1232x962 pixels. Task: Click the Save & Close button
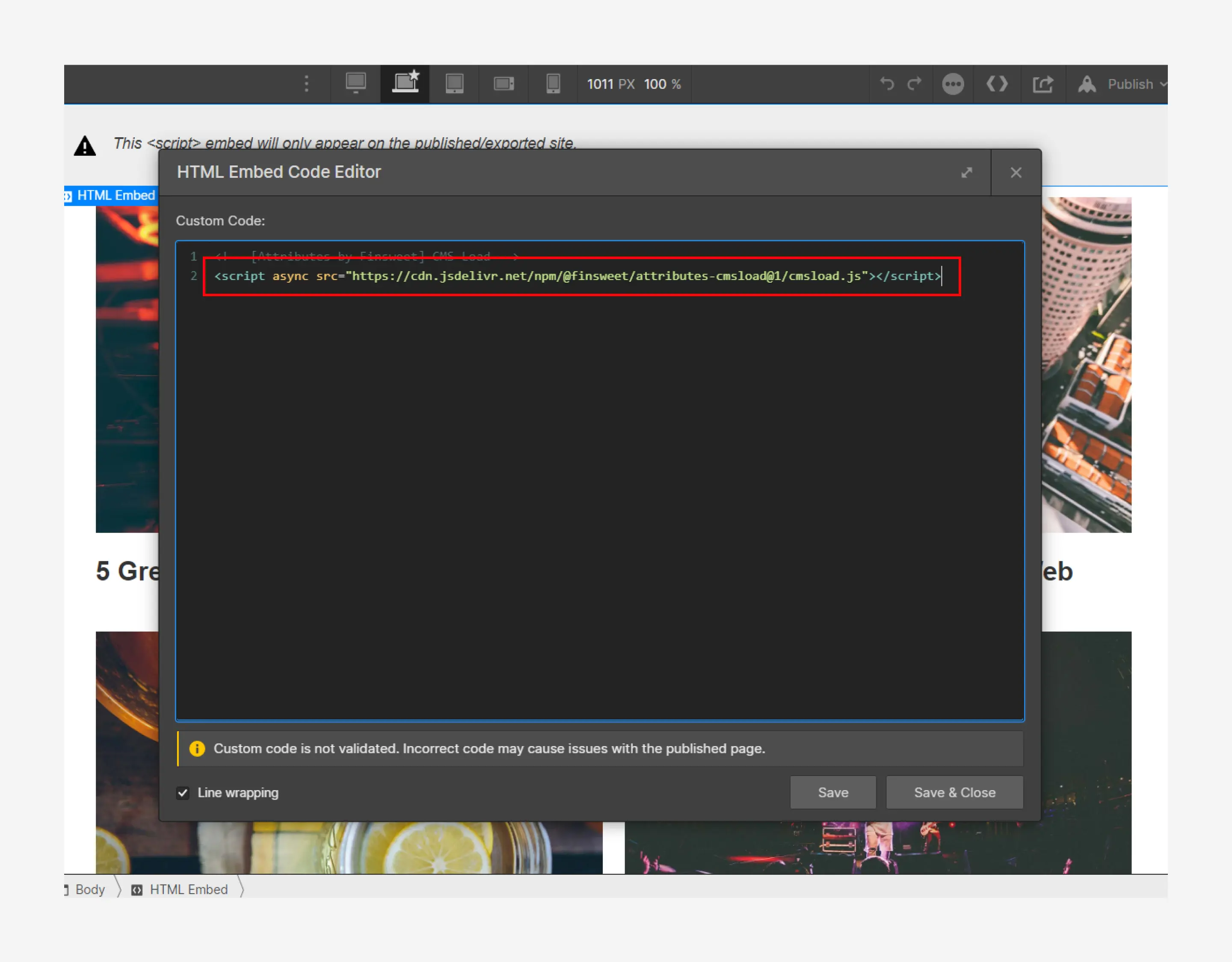(x=954, y=792)
